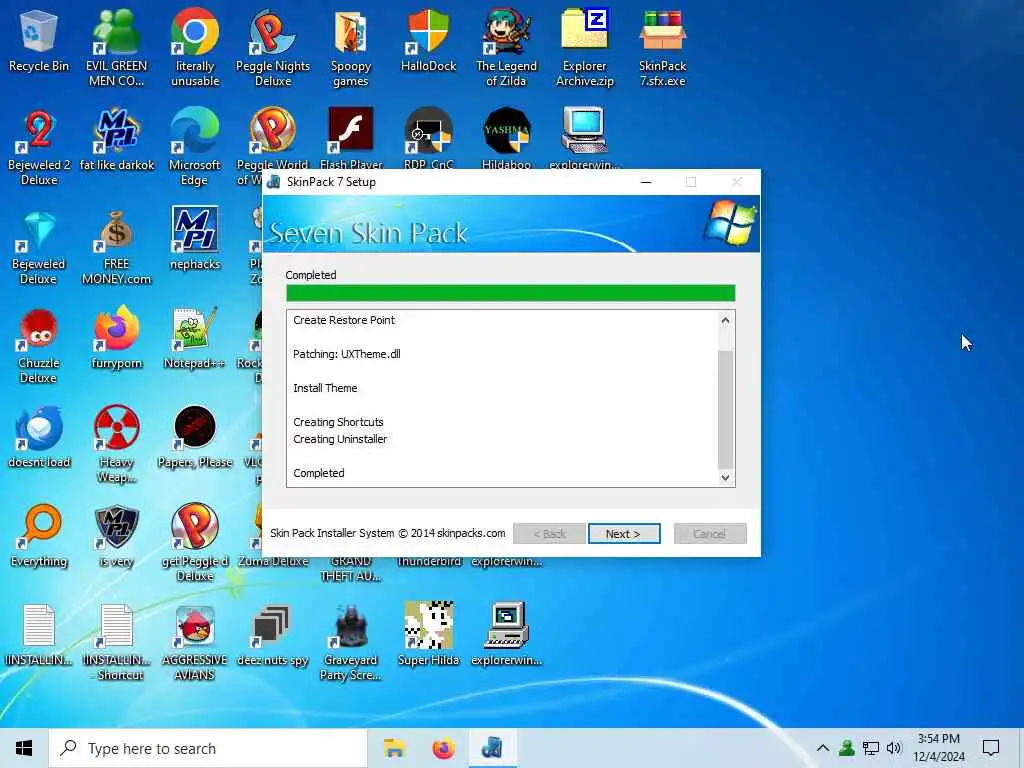Select Papers, Please desktop icon
The width and height of the screenshot is (1024, 768).
(195, 438)
